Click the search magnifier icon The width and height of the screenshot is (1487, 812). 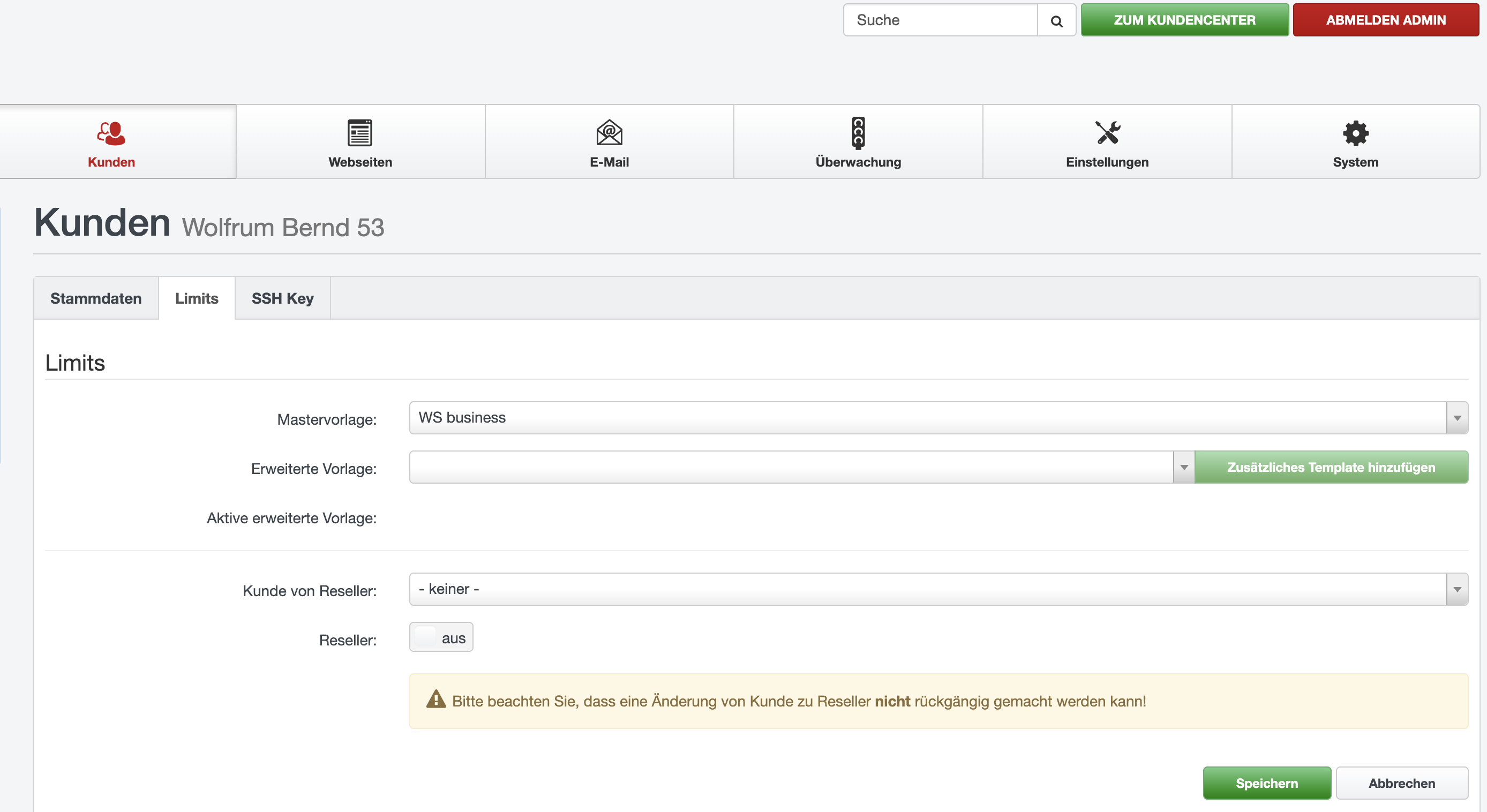(1056, 21)
